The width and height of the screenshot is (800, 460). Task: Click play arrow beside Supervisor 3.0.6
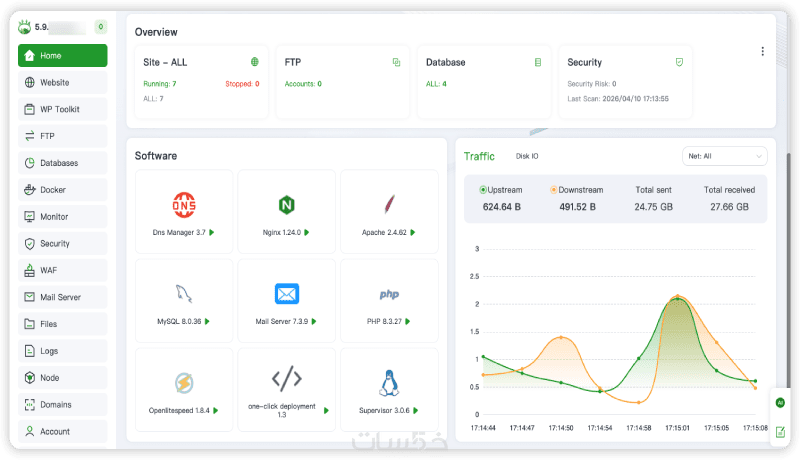pos(416,411)
